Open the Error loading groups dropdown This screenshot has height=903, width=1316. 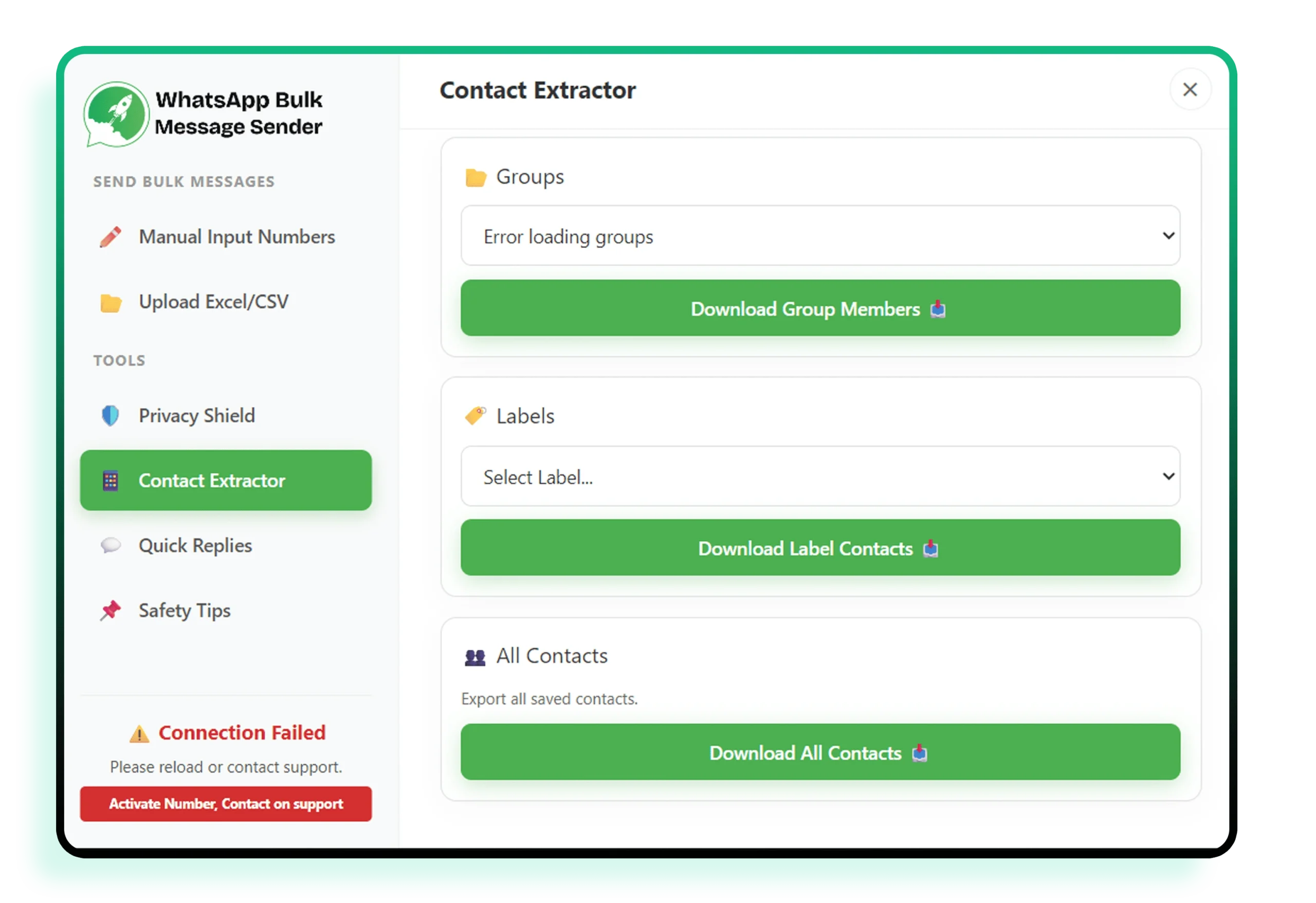pos(820,236)
